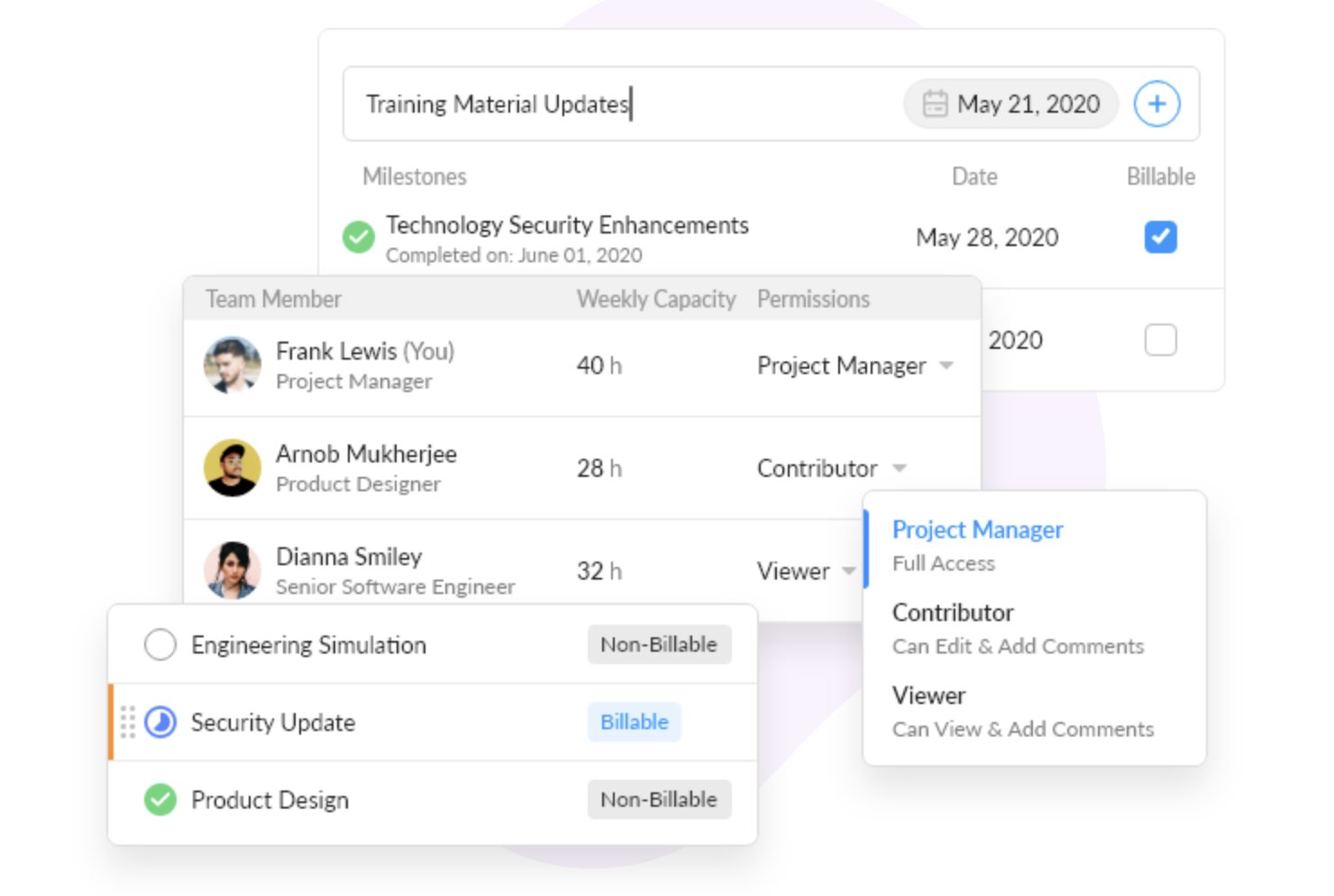Click the calendar icon in date pill
Screen dimensions: 1334x896
point(935,104)
